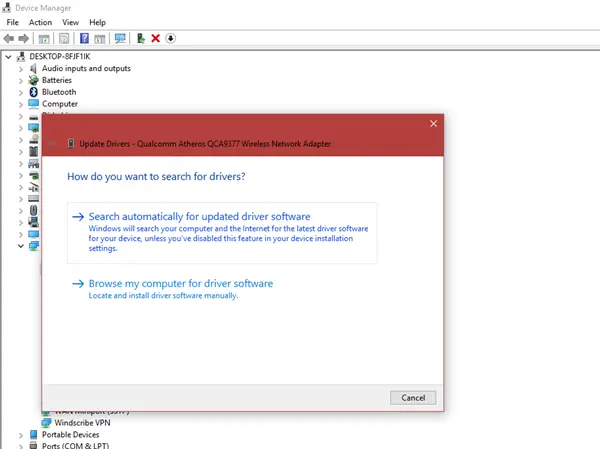This screenshot has height=449, width=600.
Task: Select the Ports (COM & LPT) tree label
Action: [x=75, y=446]
